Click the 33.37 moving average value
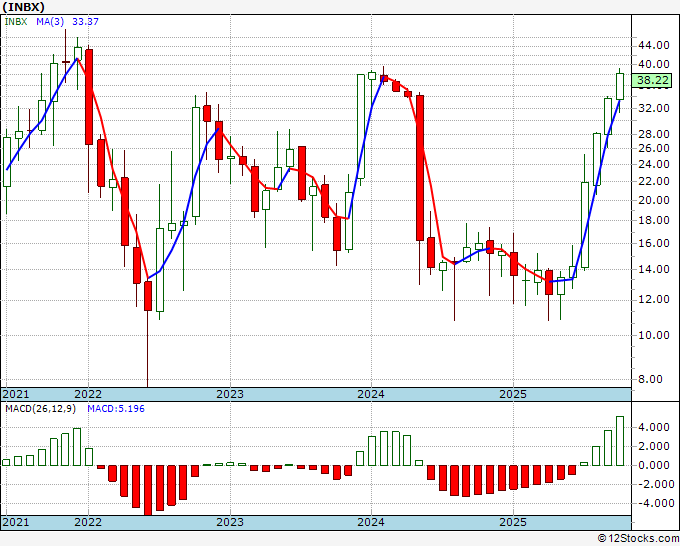 pyautogui.click(x=85, y=21)
